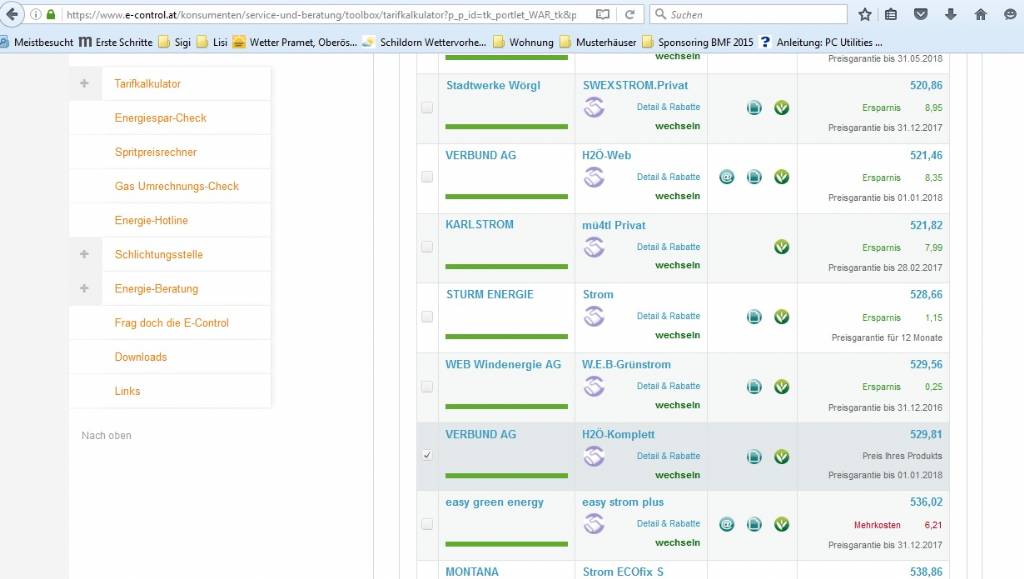
Task: Enable the STURM ENERGIE checkbox
Action: pyautogui.click(x=427, y=317)
